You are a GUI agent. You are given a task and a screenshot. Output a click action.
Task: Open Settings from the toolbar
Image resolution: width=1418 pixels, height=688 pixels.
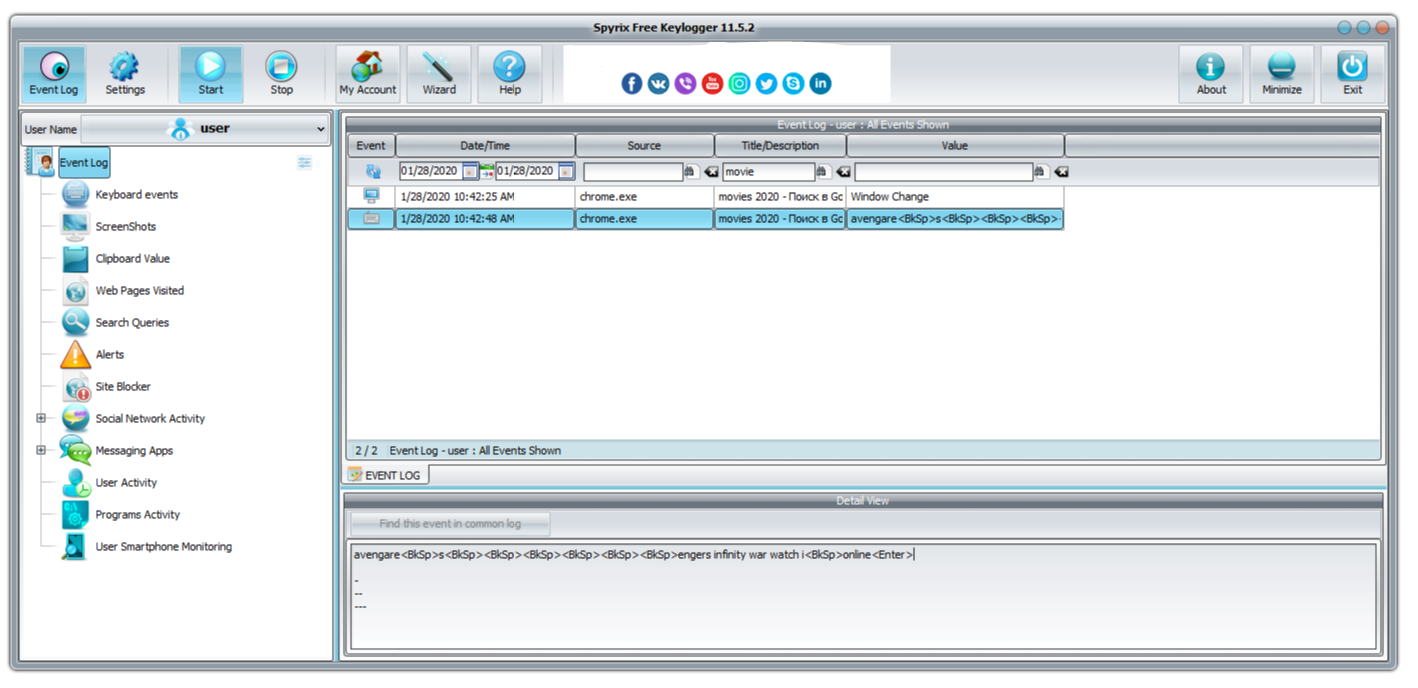tap(125, 73)
